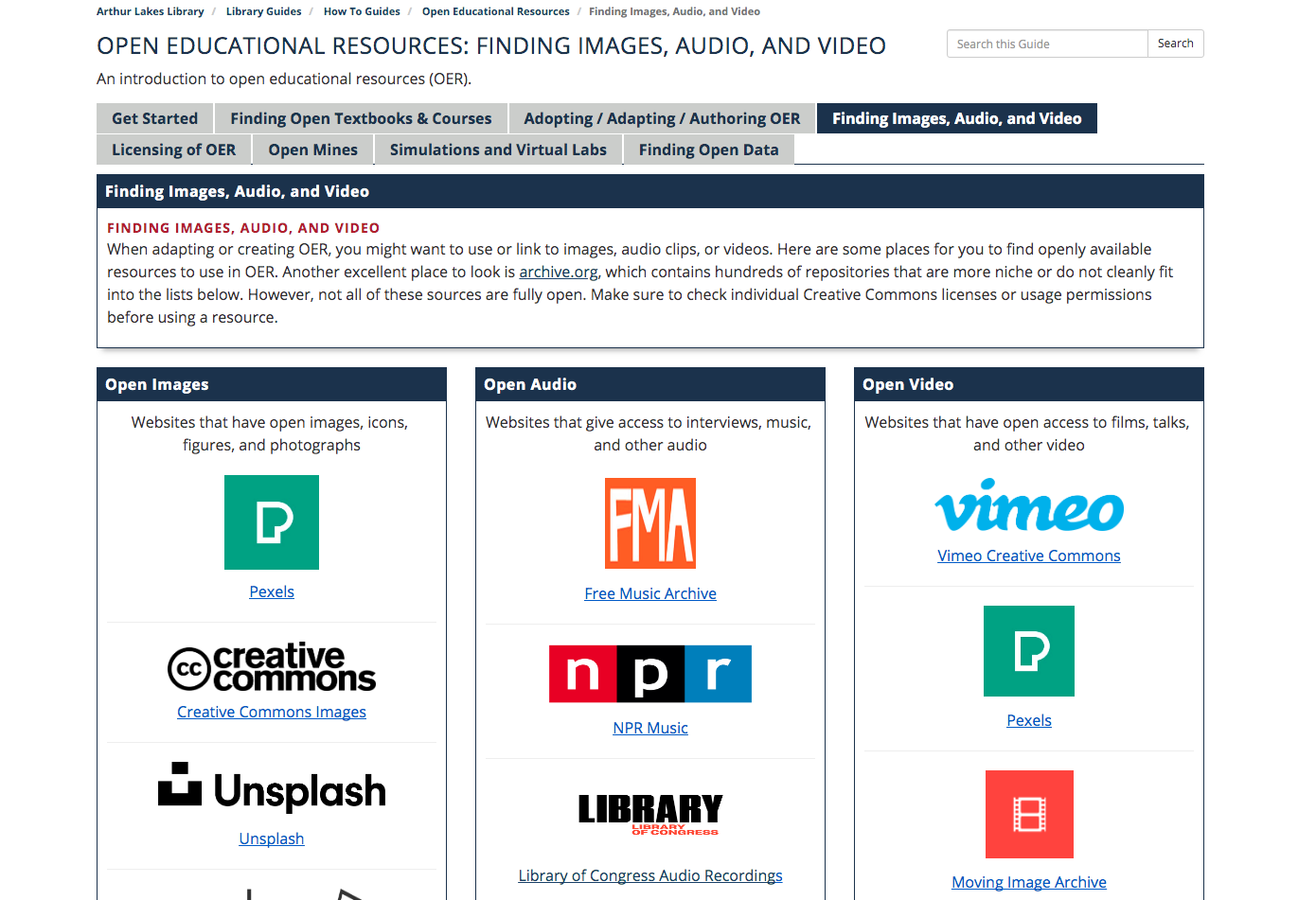The width and height of the screenshot is (1316, 900).
Task: Focus the Search this Guide field
Action: click(1047, 44)
